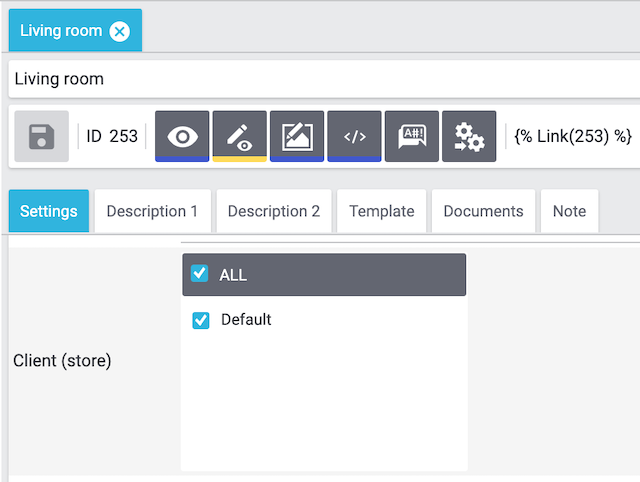
Task: Open the image edit icon
Action: (297, 136)
